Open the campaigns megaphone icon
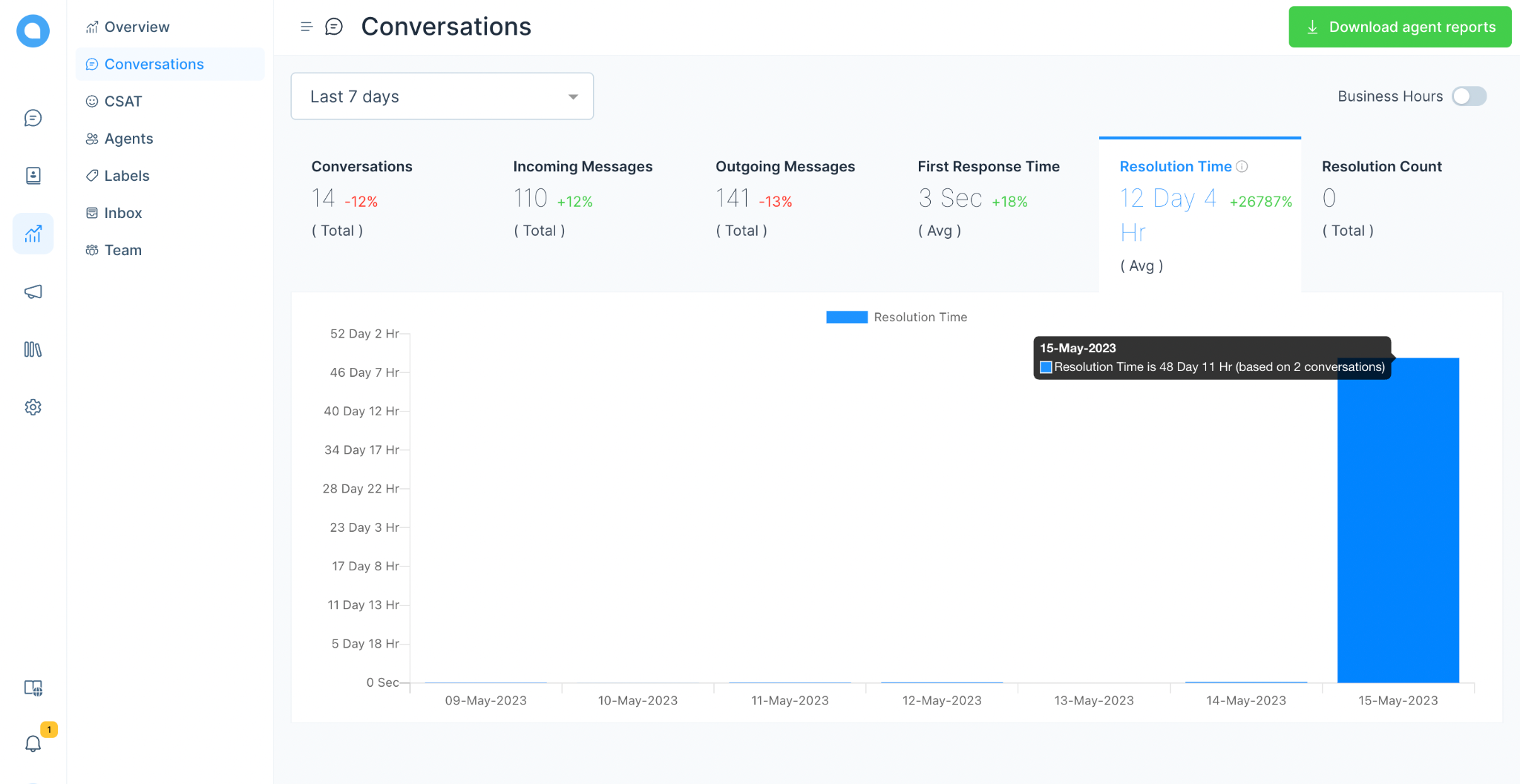The height and width of the screenshot is (784, 1520). click(x=33, y=291)
